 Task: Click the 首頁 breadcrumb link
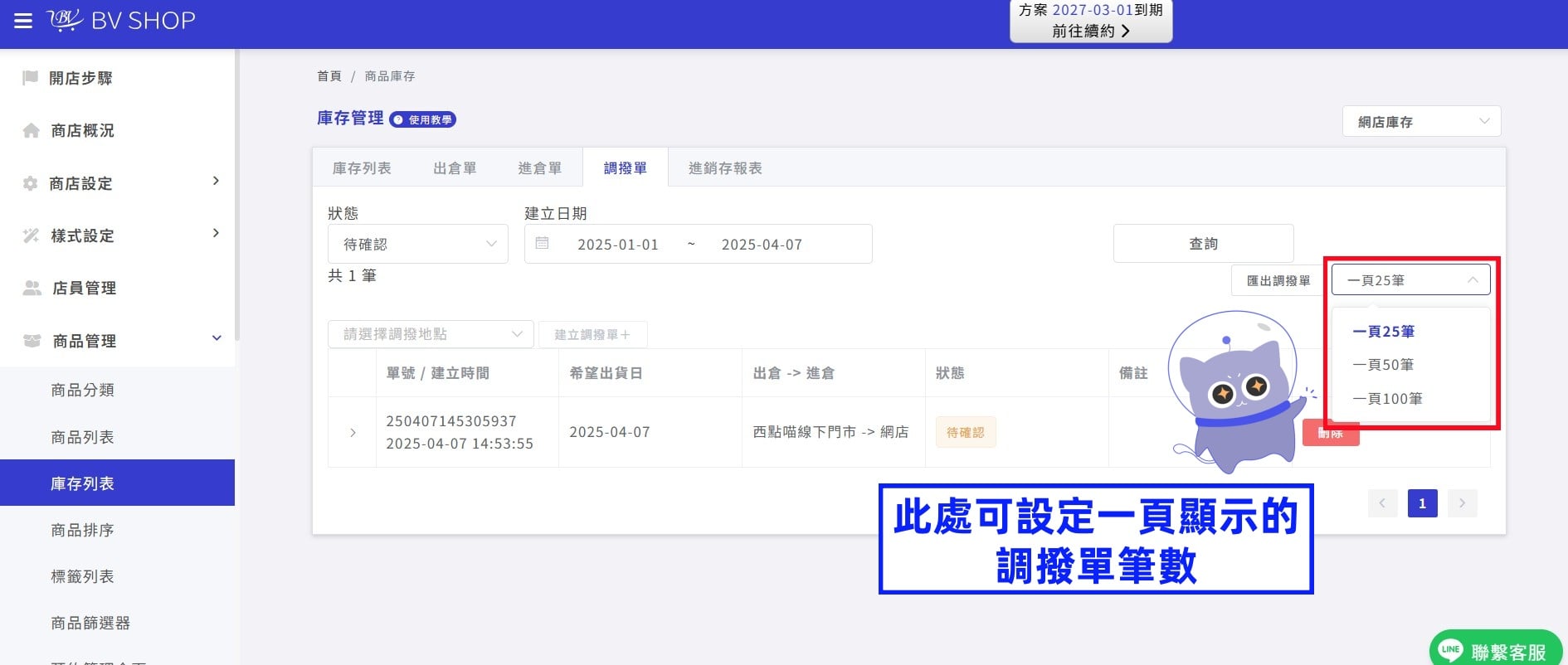coord(329,76)
